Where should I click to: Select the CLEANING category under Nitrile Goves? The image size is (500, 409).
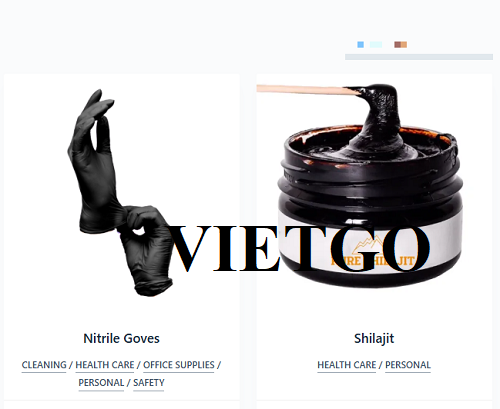pyautogui.click(x=44, y=365)
